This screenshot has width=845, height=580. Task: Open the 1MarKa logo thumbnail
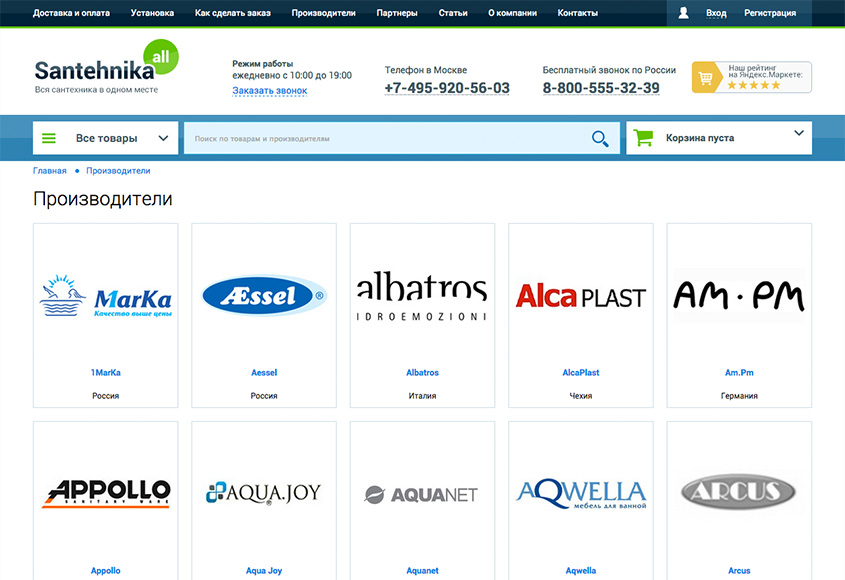tap(106, 296)
